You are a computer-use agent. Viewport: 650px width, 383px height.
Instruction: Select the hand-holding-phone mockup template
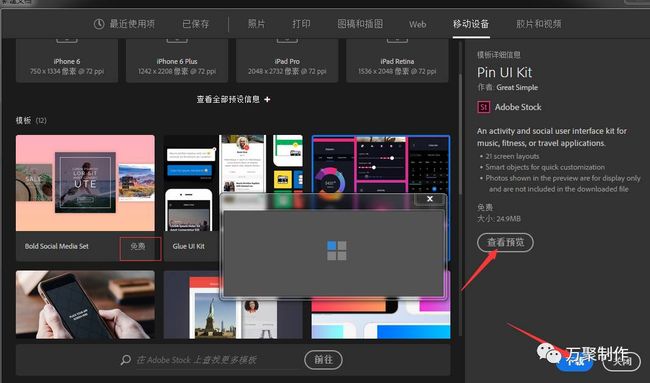click(x=85, y=305)
